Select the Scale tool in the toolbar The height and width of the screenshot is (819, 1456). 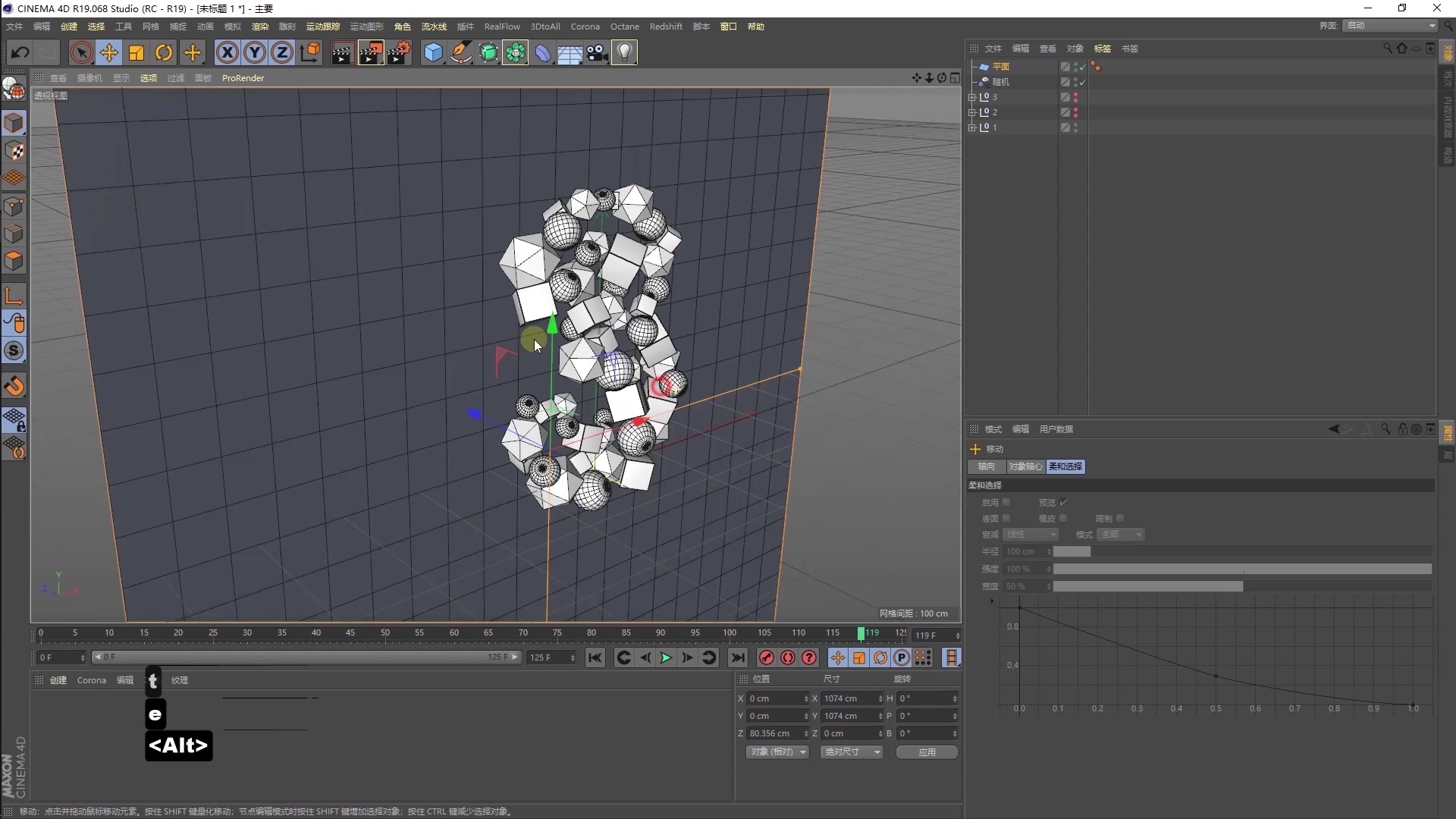(136, 52)
